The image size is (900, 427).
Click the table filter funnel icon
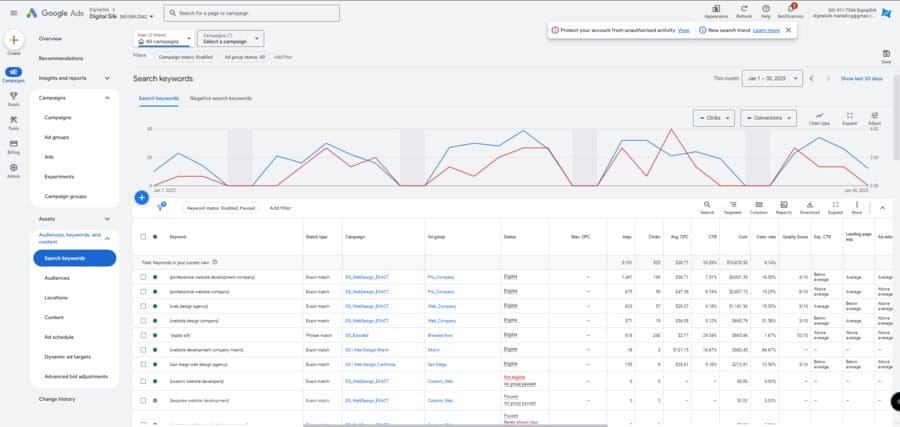(x=161, y=207)
